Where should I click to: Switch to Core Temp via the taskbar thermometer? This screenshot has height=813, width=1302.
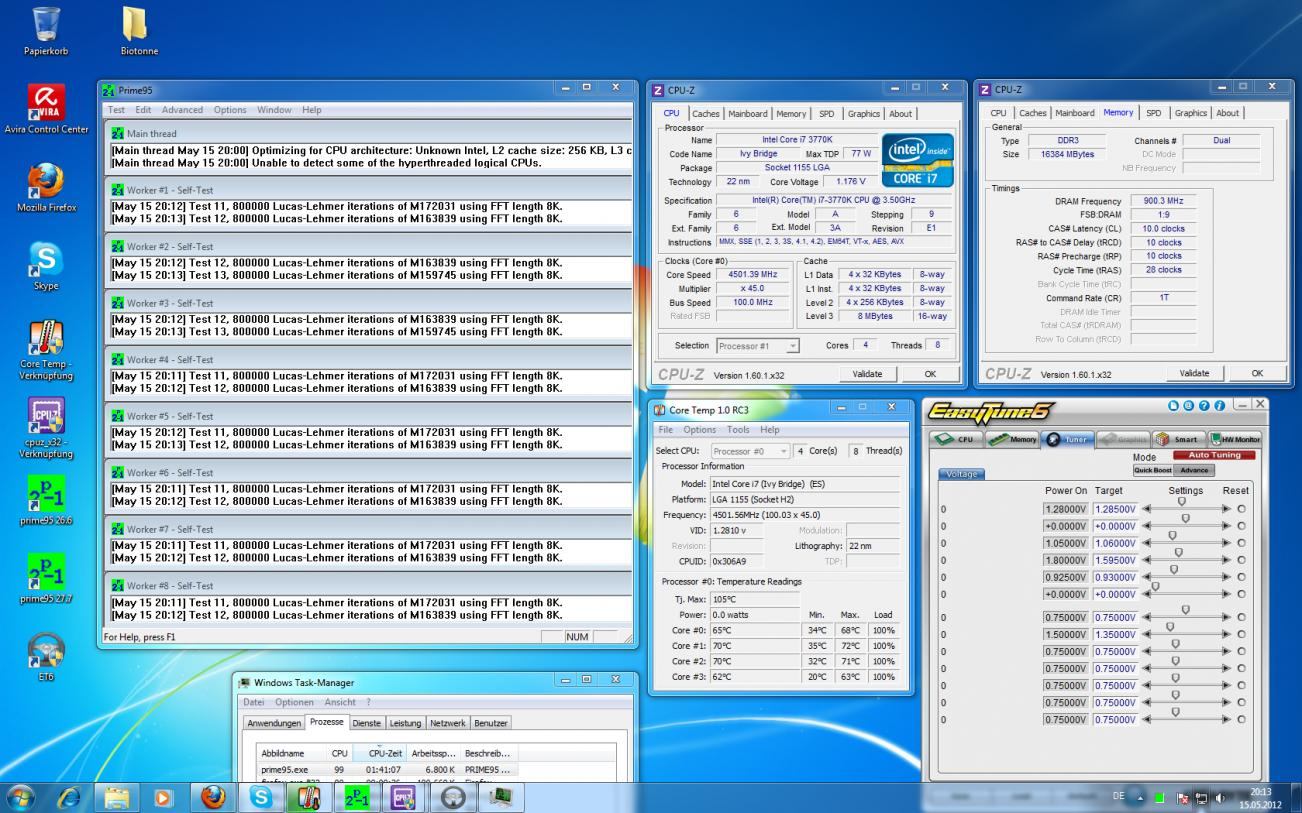pyautogui.click(x=309, y=797)
